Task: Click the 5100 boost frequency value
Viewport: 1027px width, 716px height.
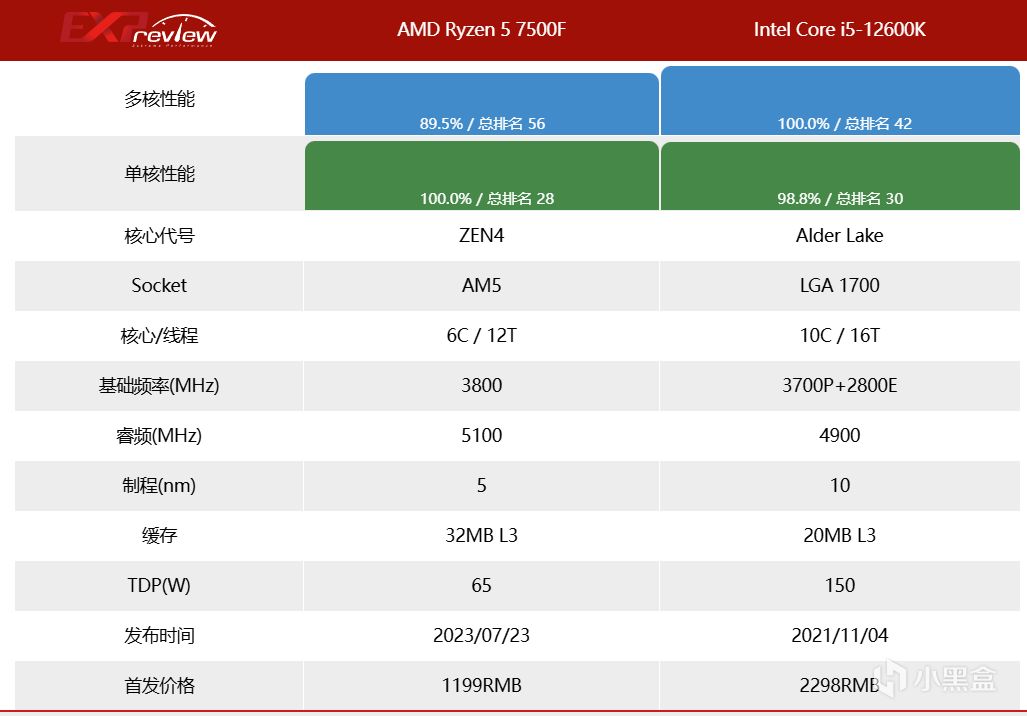Action: [x=481, y=436]
